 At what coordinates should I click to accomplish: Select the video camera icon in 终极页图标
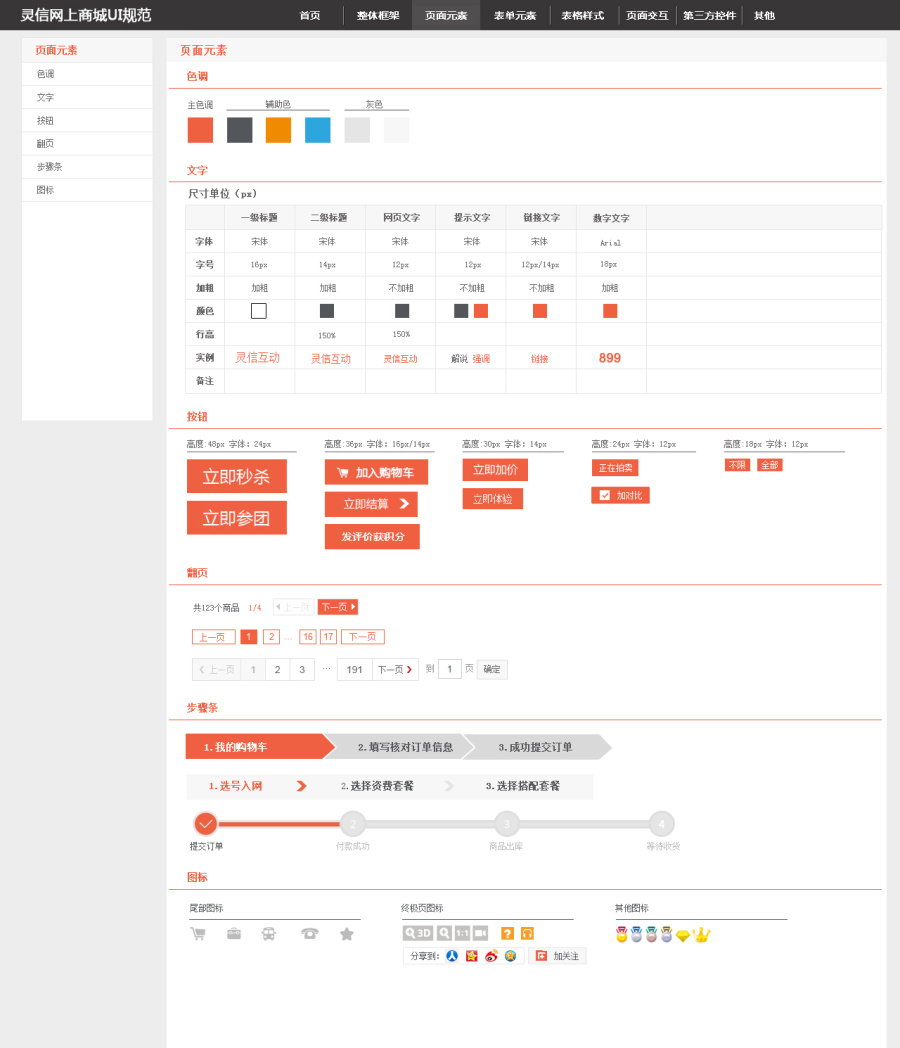tap(478, 931)
